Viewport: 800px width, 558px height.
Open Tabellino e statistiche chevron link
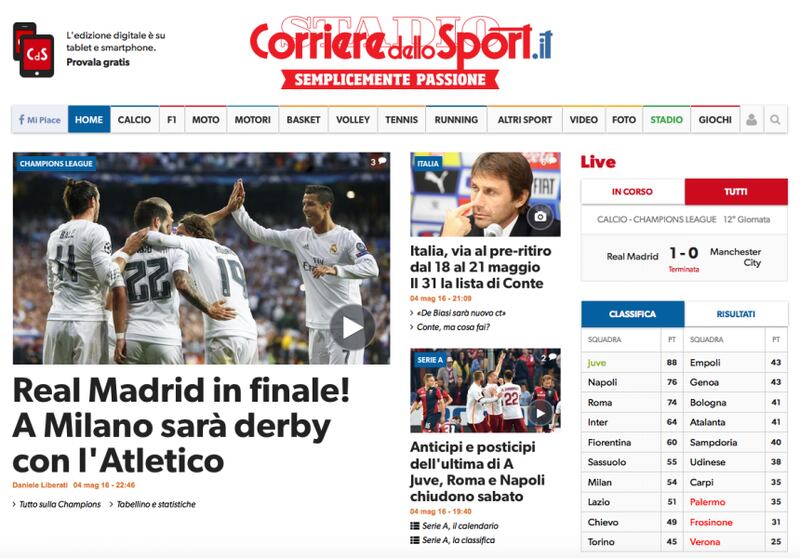coord(153,504)
